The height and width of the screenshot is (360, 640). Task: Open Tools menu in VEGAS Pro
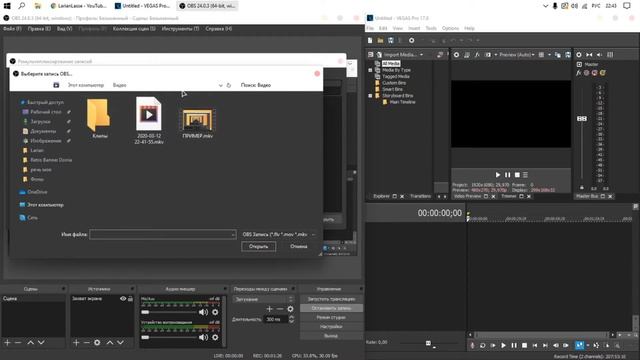coord(431,28)
